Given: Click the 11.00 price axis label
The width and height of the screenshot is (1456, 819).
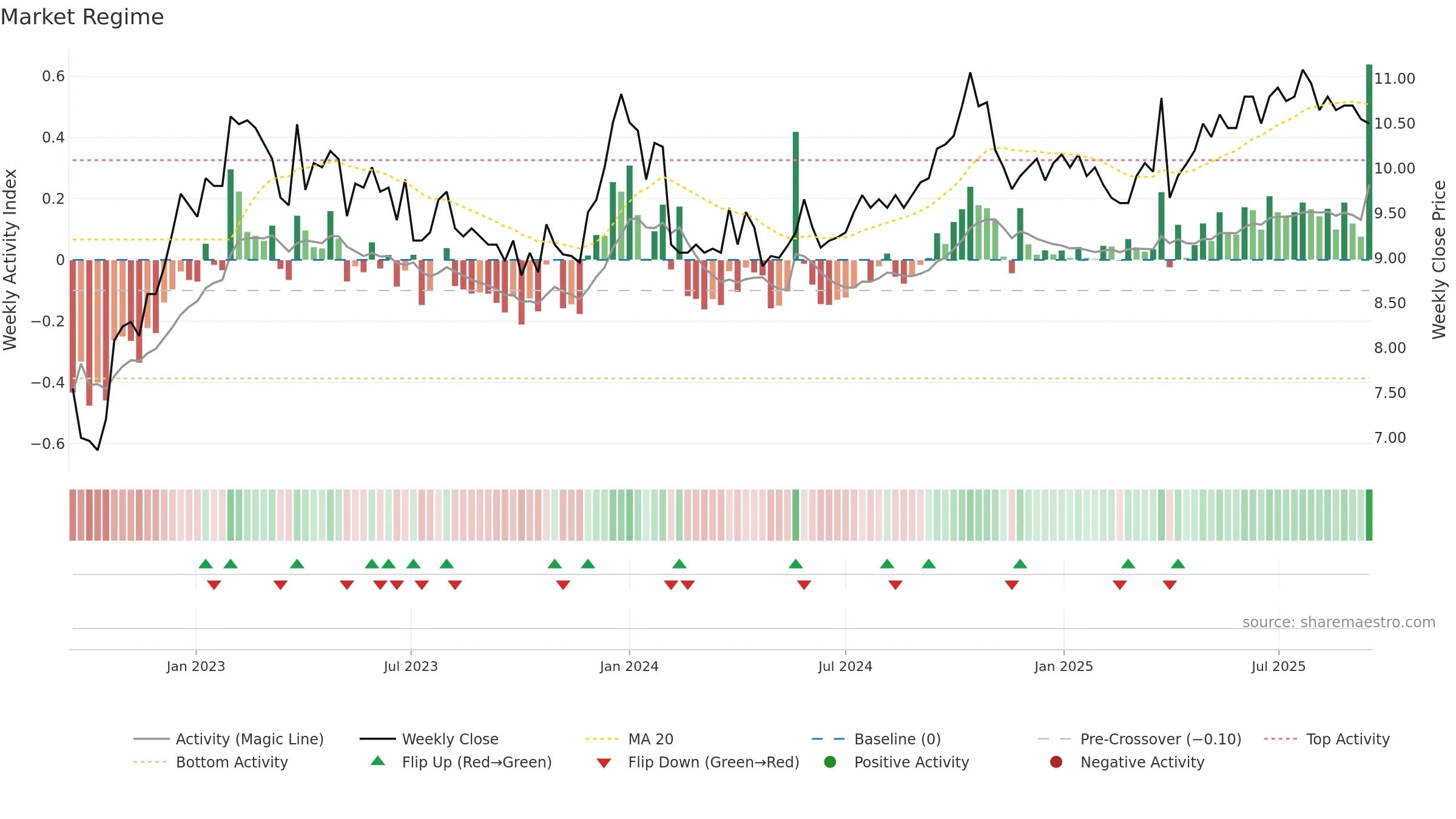Looking at the screenshot, I should click(x=1395, y=78).
